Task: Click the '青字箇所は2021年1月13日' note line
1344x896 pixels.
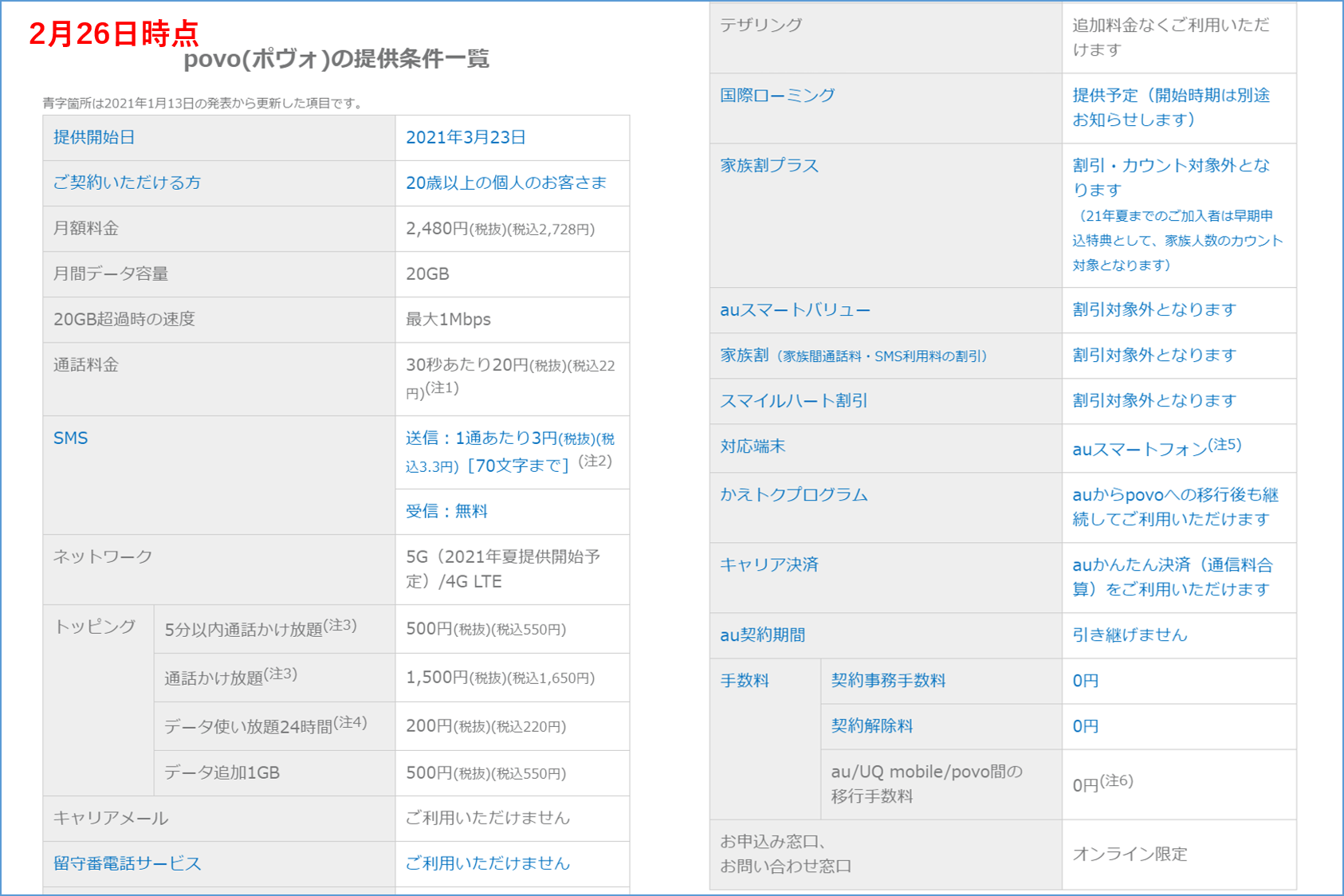Action: click(205, 103)
